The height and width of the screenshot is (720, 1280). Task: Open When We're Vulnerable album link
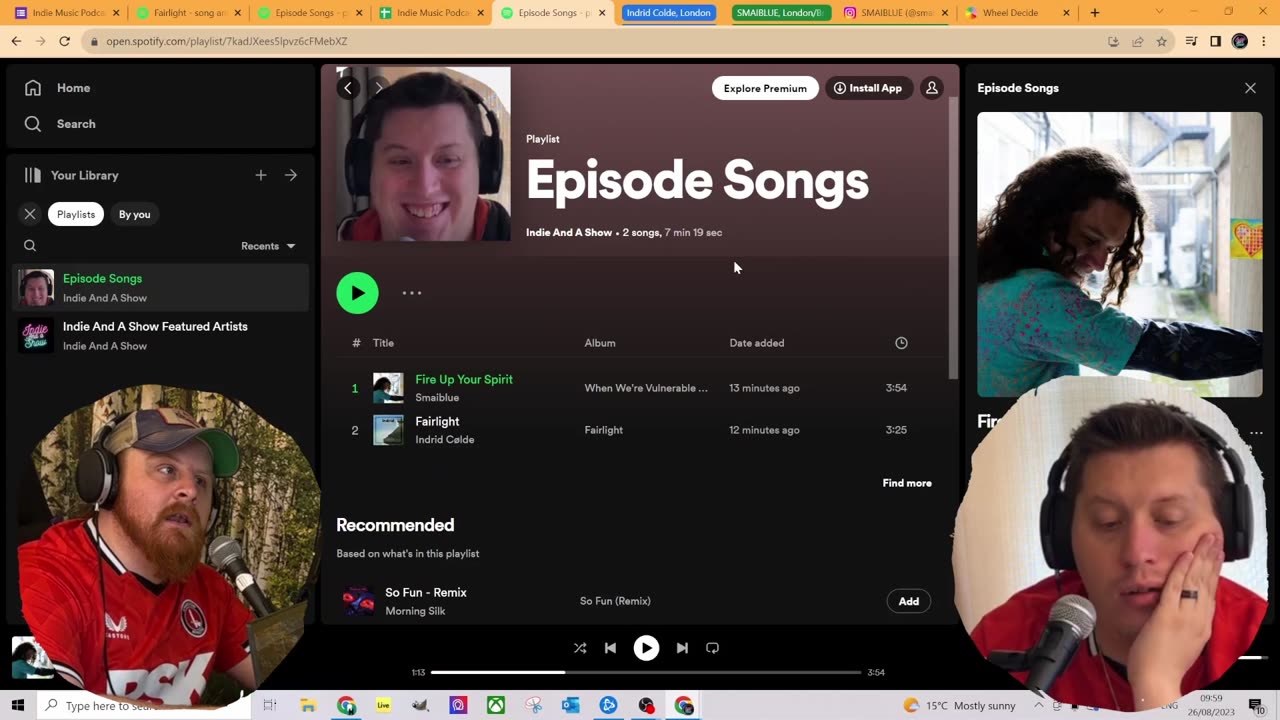(x=646, y=388)
